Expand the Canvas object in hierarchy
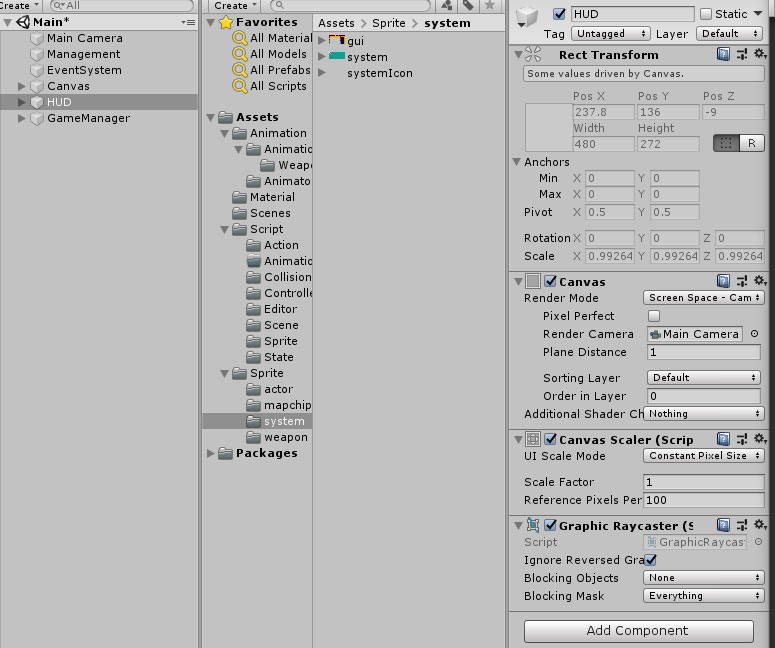The height and width of the screenshot is (648, 775). [21, 86]
